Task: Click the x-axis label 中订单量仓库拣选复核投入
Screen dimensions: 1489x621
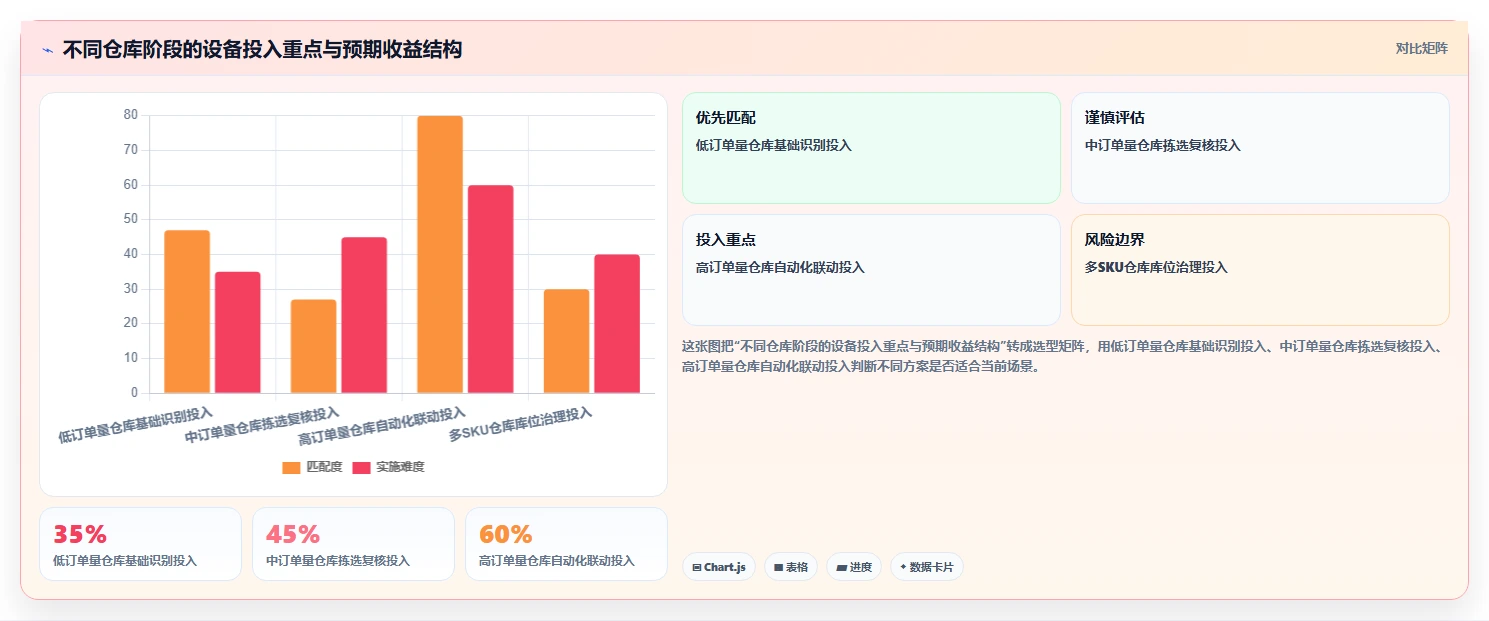Action: (x=262, y=425)
